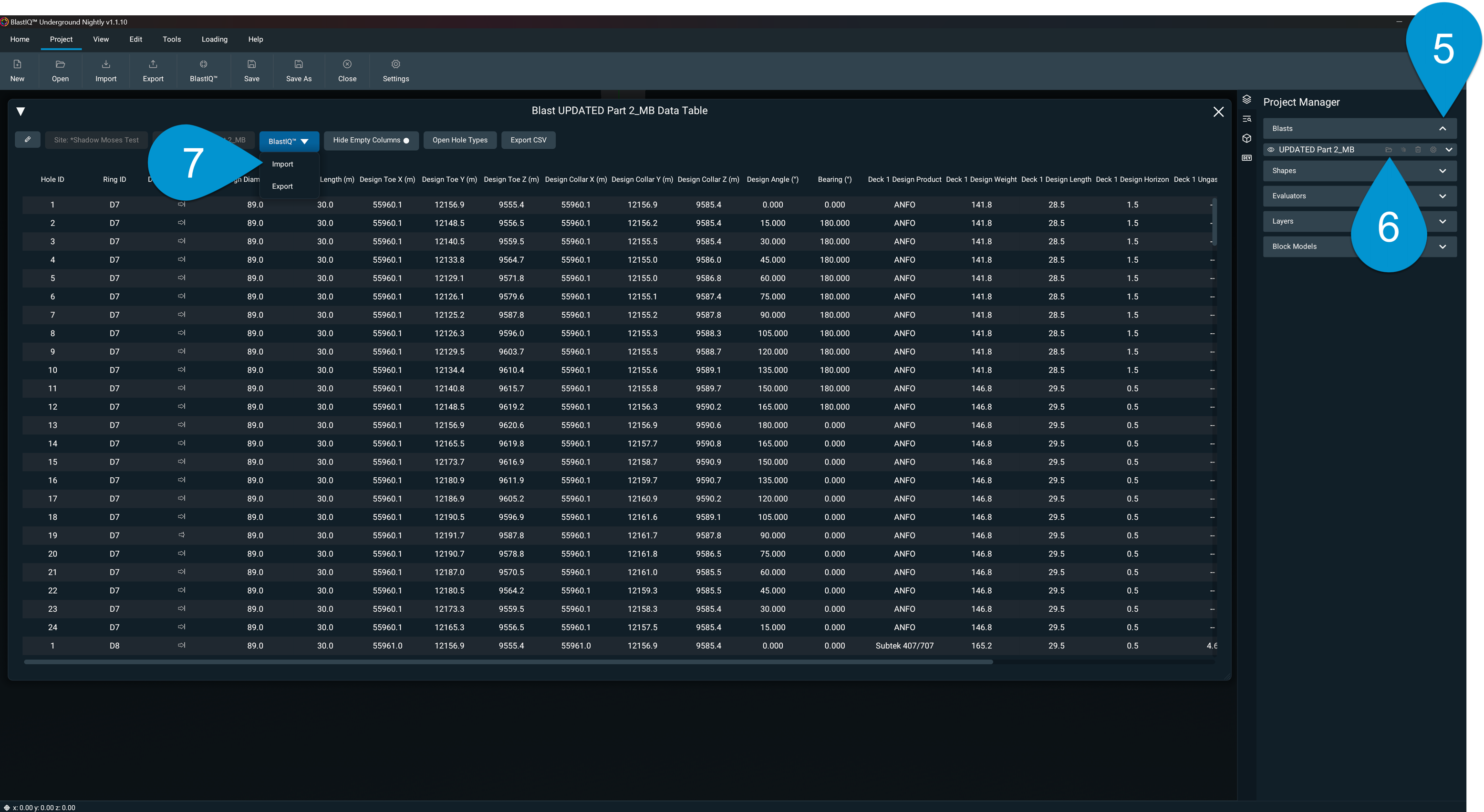
Task: Toggle visibility eye of UPDATED Part 2_MB
Action: 1271,150
